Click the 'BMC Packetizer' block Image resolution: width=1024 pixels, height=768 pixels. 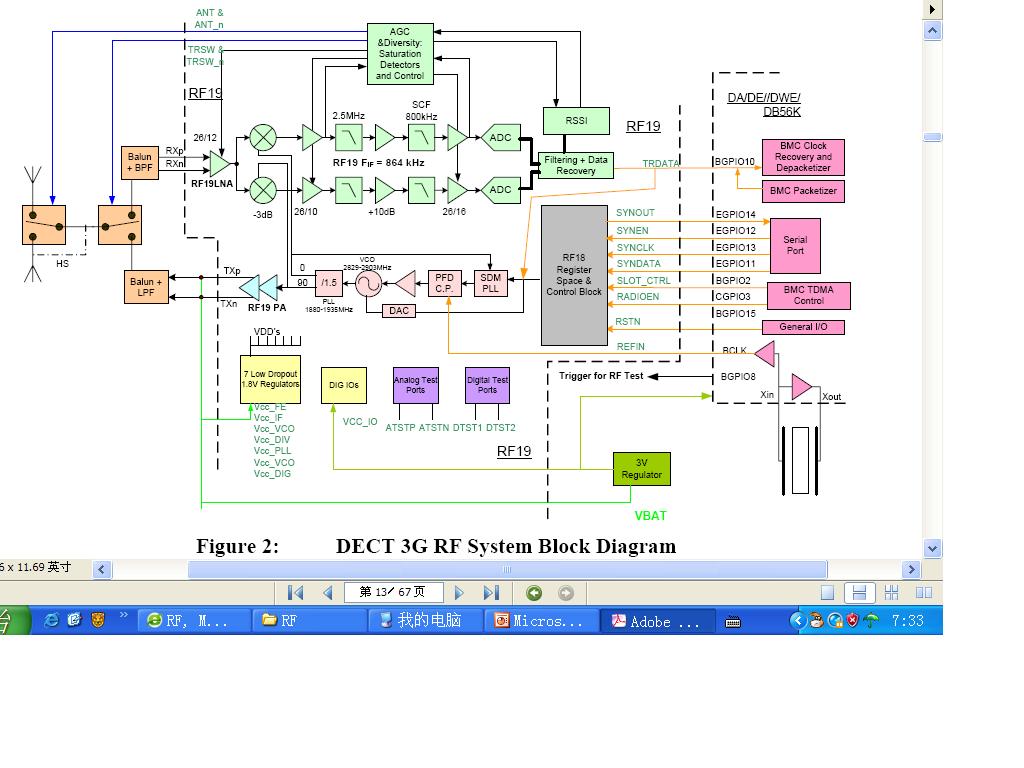tap(803, 191)
